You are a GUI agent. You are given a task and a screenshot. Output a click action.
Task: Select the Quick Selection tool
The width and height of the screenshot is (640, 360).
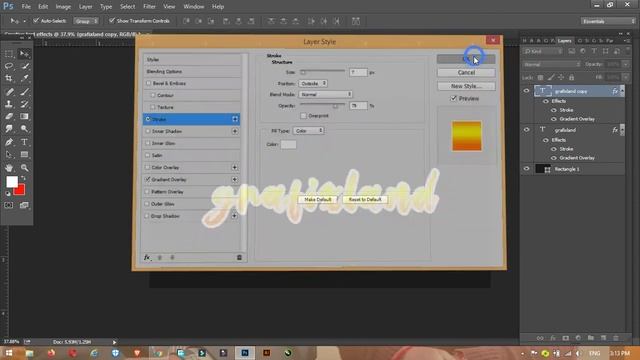tap(24, 66)
